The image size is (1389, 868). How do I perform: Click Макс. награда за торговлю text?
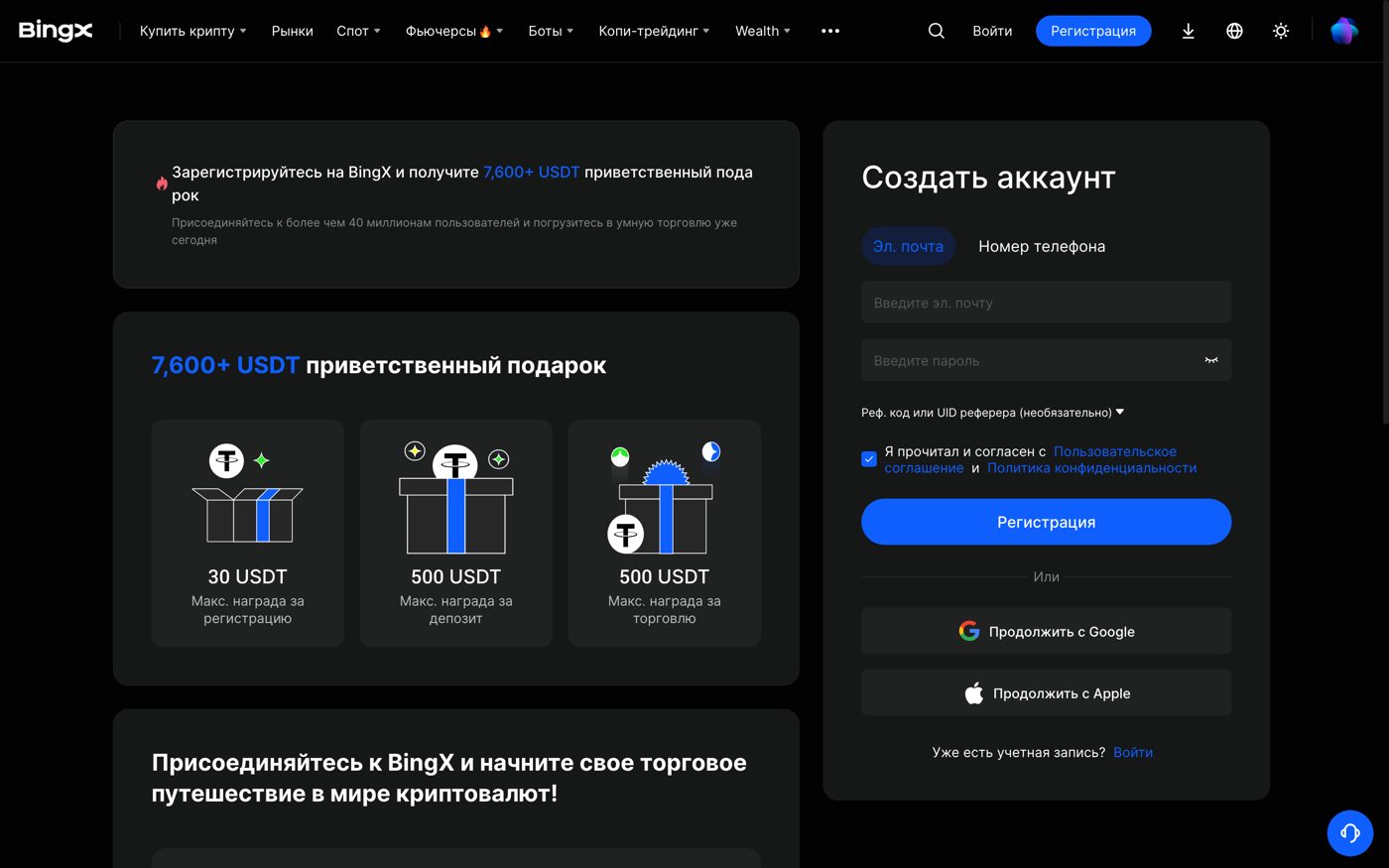665,609
